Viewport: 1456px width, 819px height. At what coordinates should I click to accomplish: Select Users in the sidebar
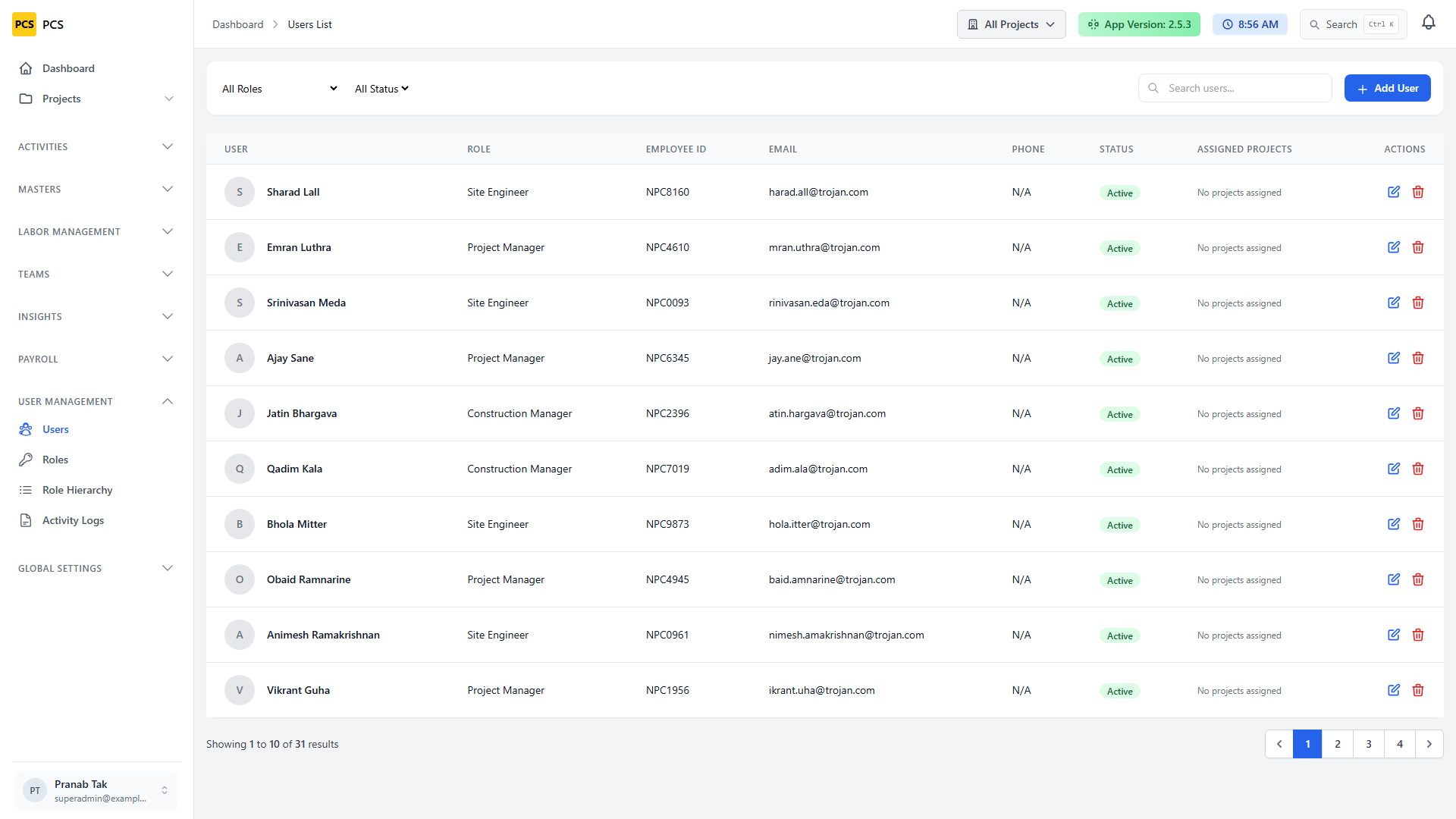click(96, 429)
